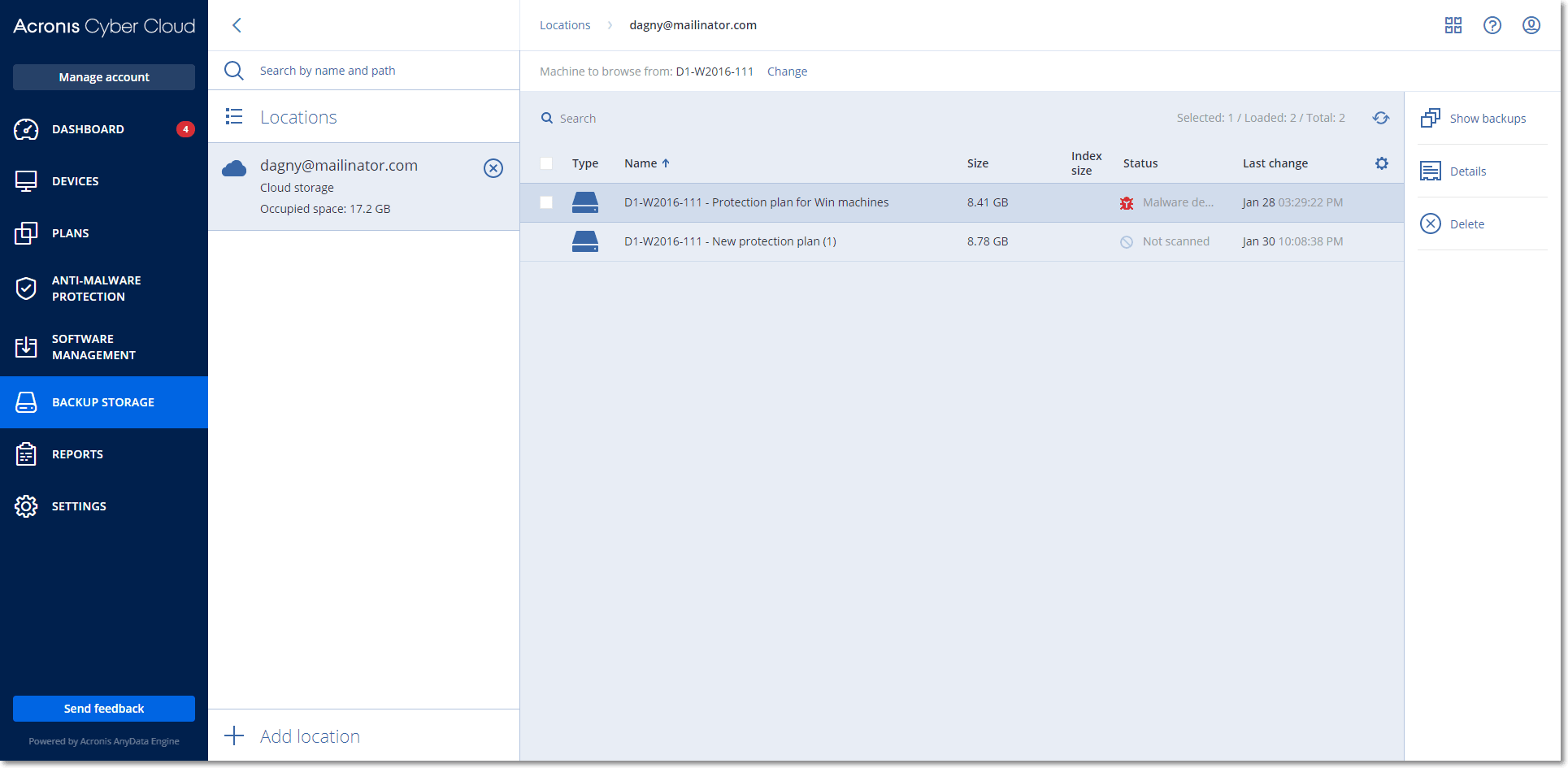The width and height of the screenshot is (1568, 768).
Task: Select the dagny@mailinator.com cloud storage location
Action: click(363, 187)
